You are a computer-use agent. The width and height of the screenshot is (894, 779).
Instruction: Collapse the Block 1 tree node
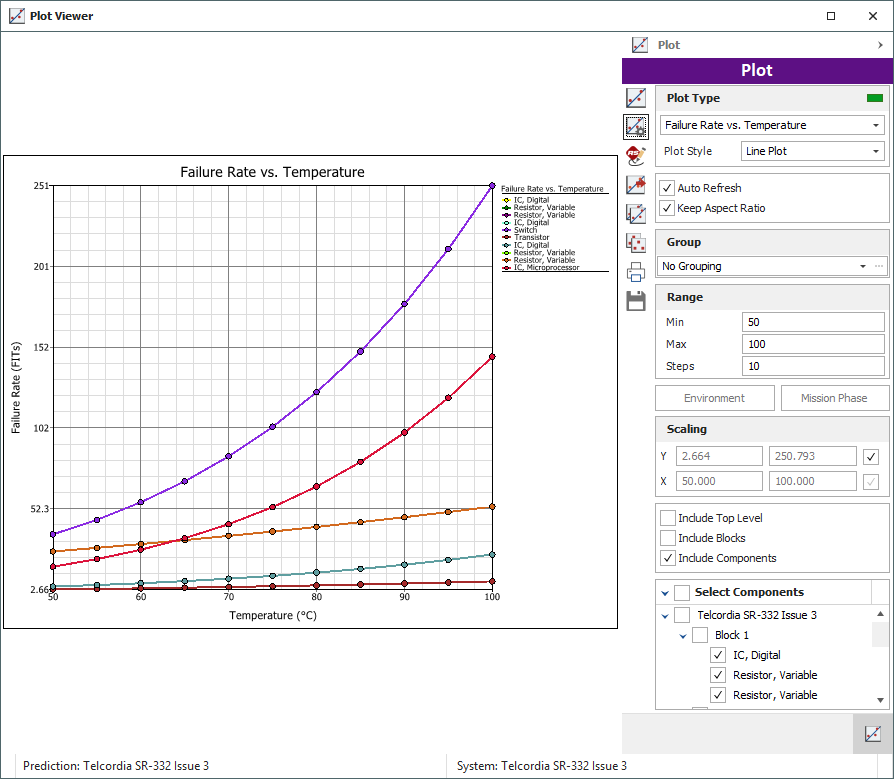[684, 636]
